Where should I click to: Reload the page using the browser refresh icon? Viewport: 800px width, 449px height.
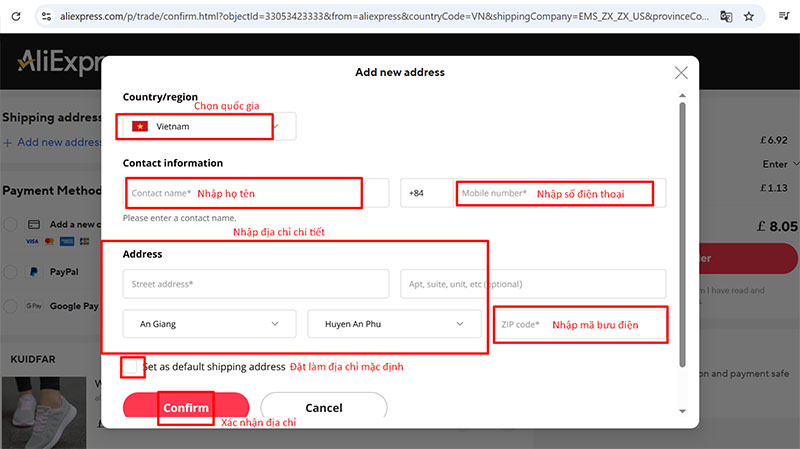coord(14,16)
